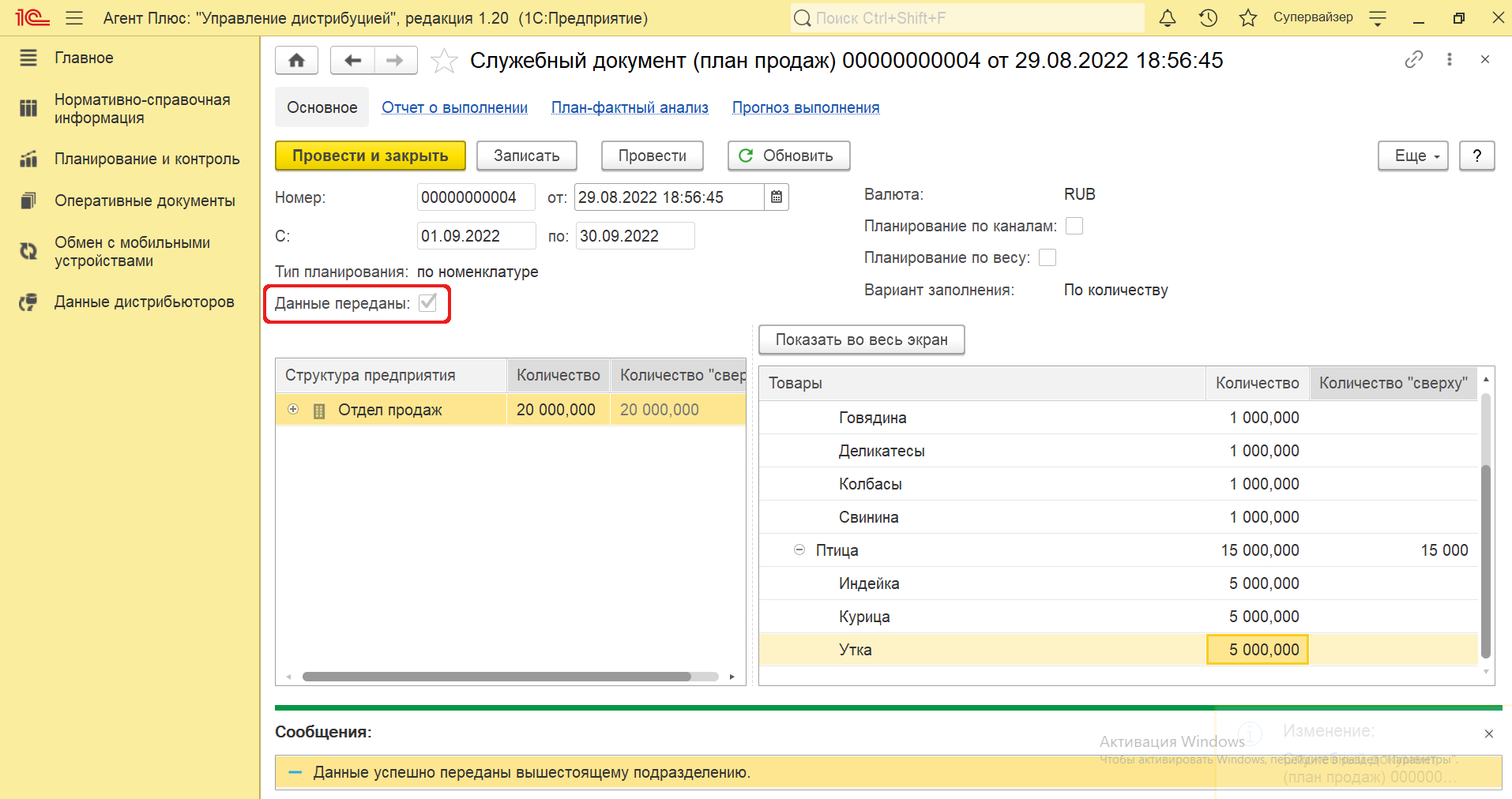This screenshot has height=799, width=1512.
Task: Click the notifications bell icon
Action: pyautogui.click(x=1167, y=17)
